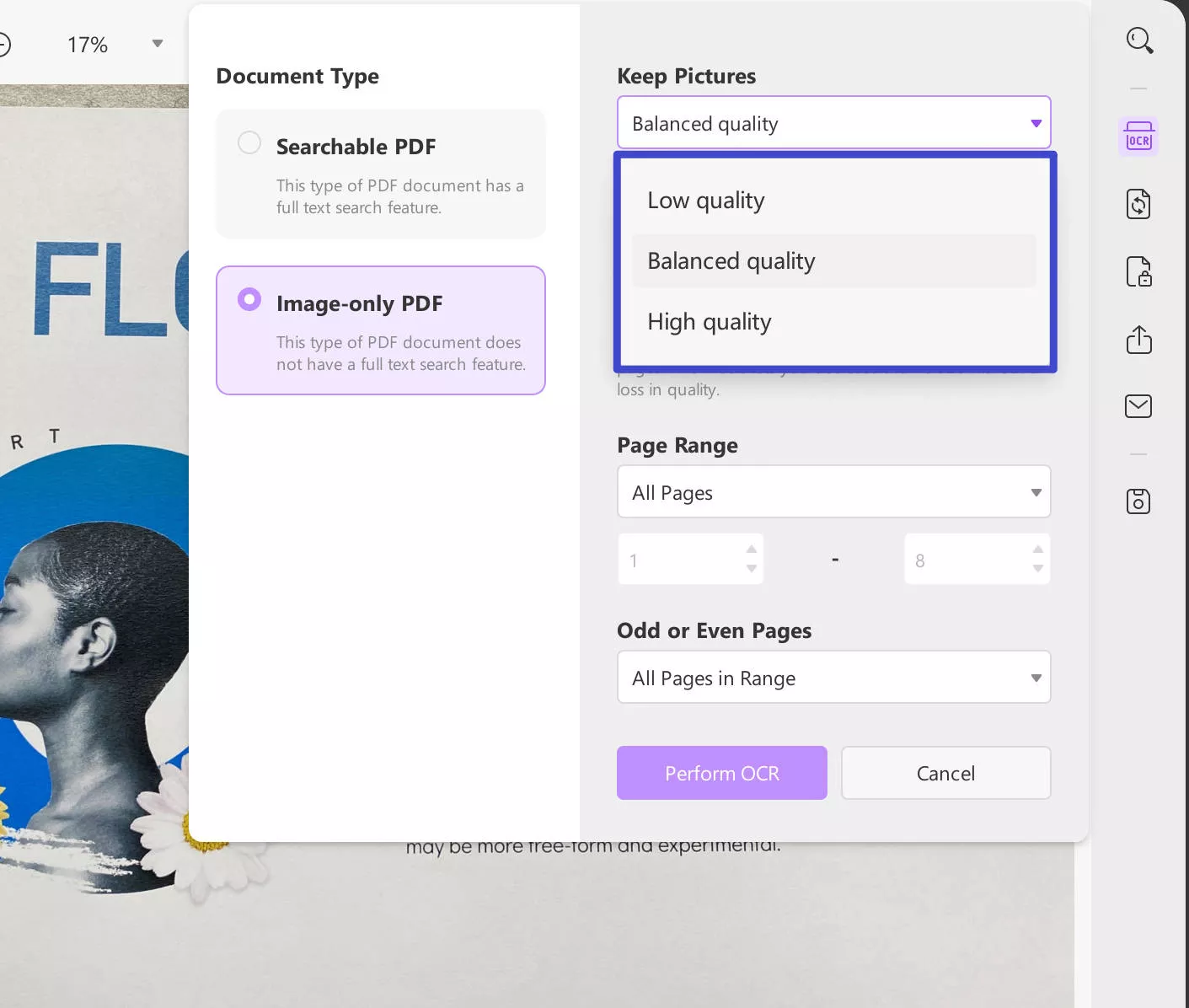Choose Low quality from the list
The height and width of the screenshot is (1008, 1189).
coord(706,201)
